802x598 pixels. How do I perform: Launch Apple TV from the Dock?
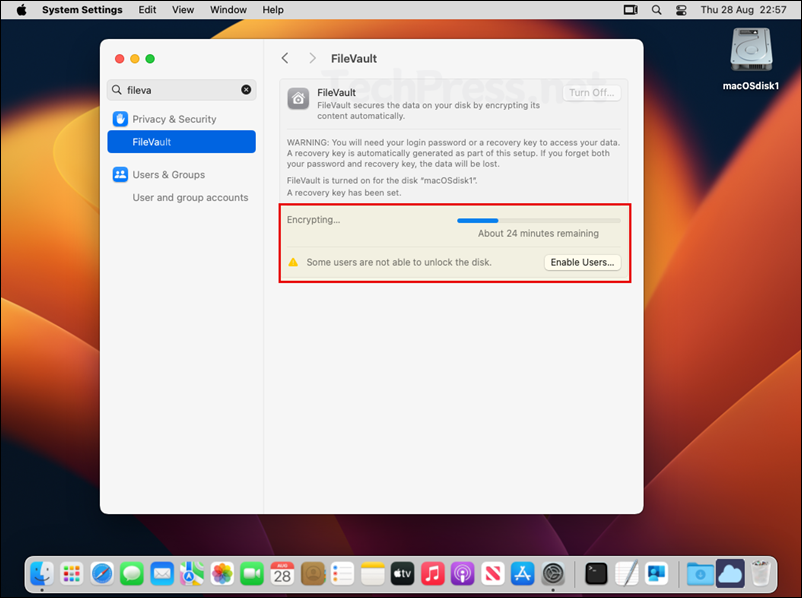point(403,573)
